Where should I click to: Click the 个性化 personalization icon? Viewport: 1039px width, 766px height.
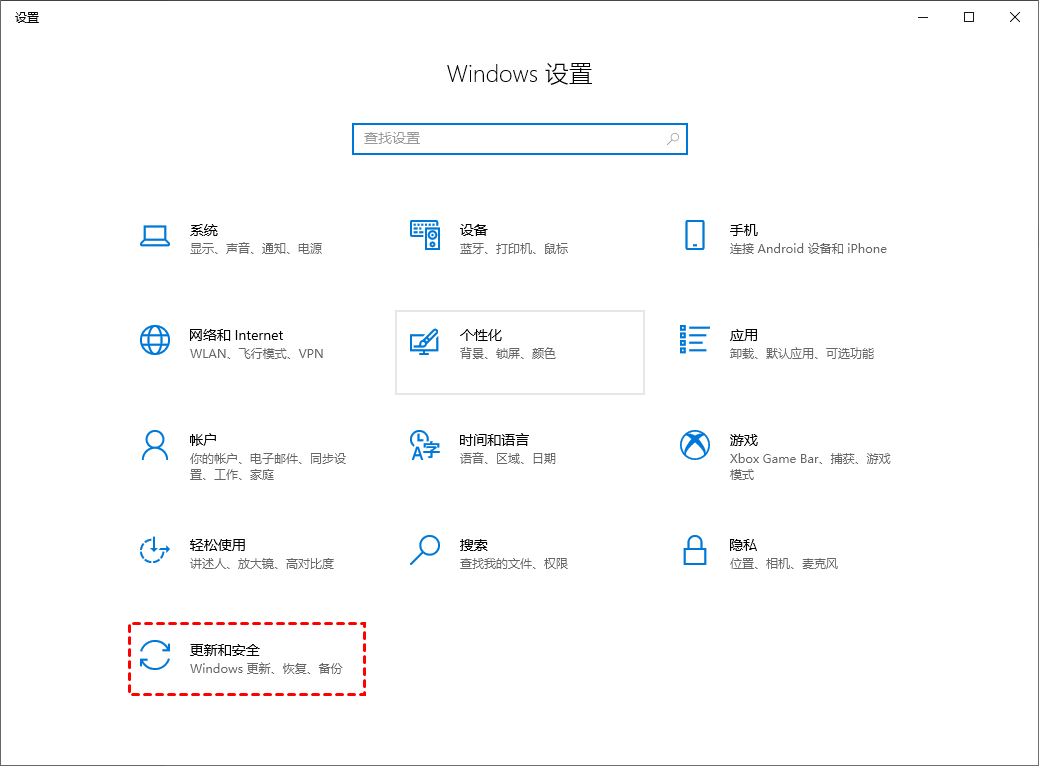pos(424,340)
